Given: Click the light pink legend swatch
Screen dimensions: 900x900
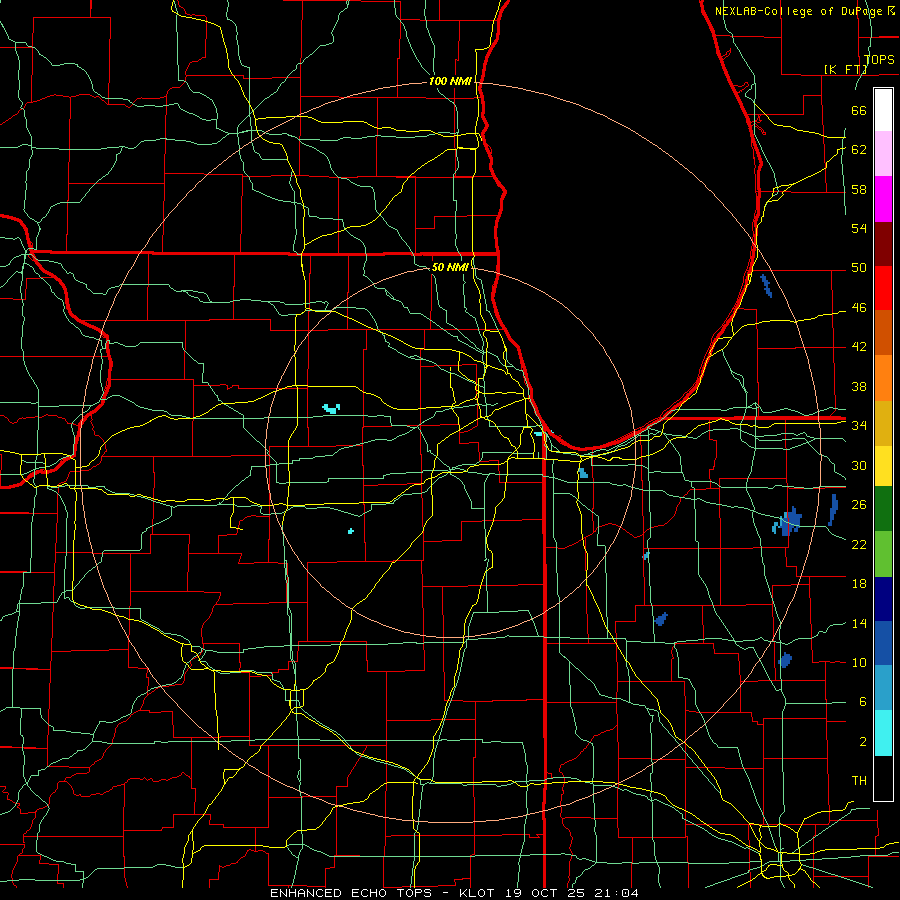Looking at the screenshot, I should point(883,154).
